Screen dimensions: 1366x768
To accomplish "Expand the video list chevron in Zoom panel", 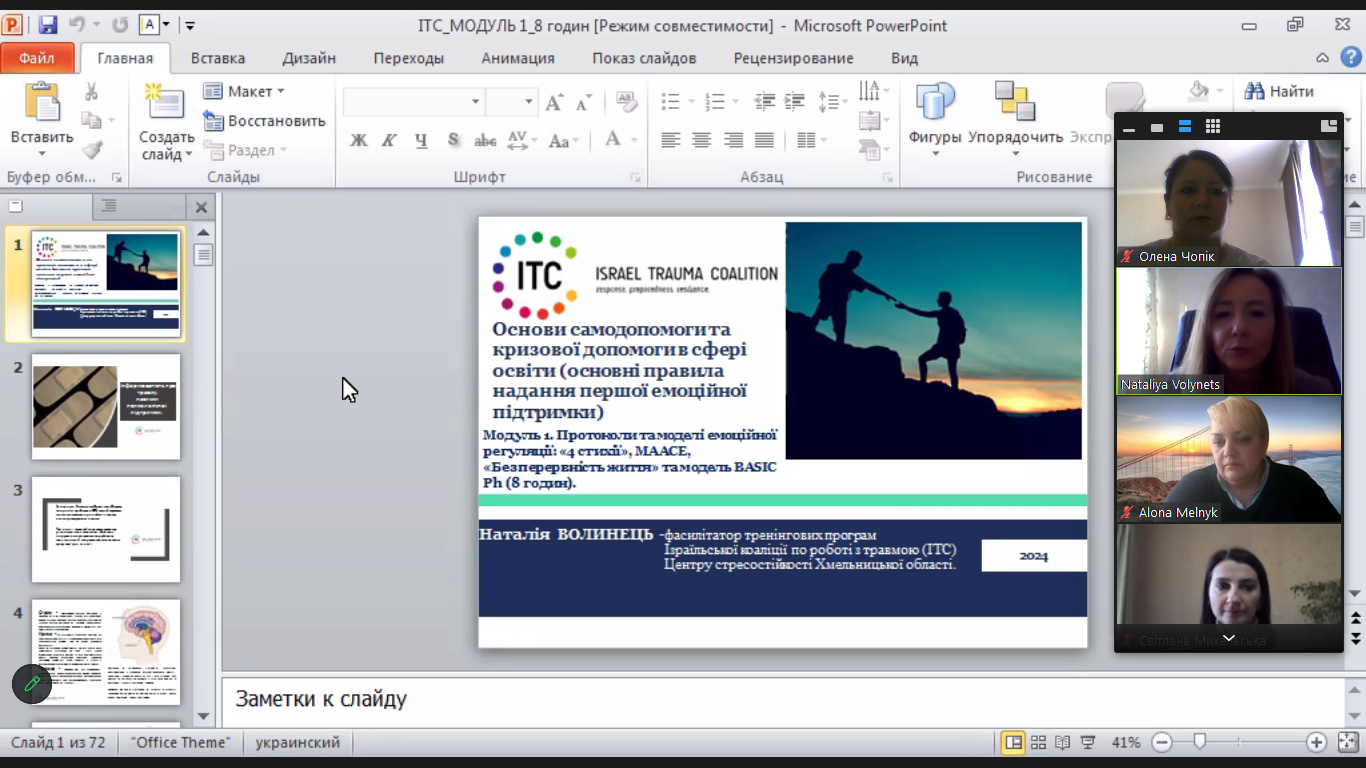I will click(x=1228, y=638).
